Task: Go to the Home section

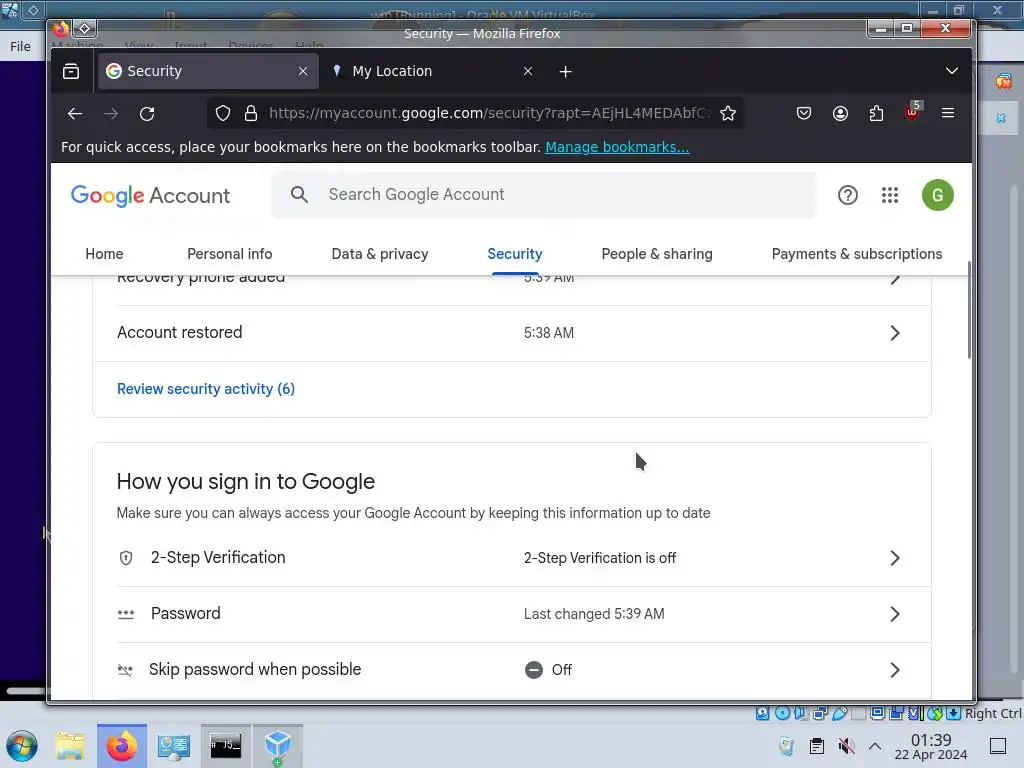Action: pos(104,254)
